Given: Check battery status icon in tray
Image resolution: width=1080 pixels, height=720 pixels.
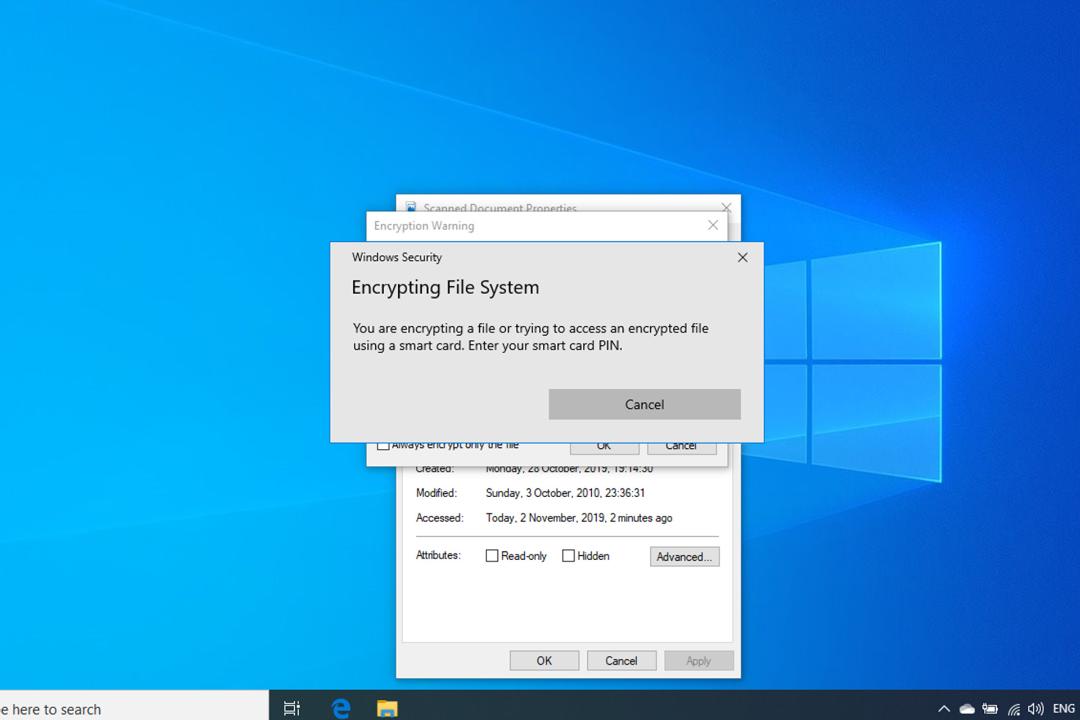Looking at the screenshot, I should click(990, 708).
